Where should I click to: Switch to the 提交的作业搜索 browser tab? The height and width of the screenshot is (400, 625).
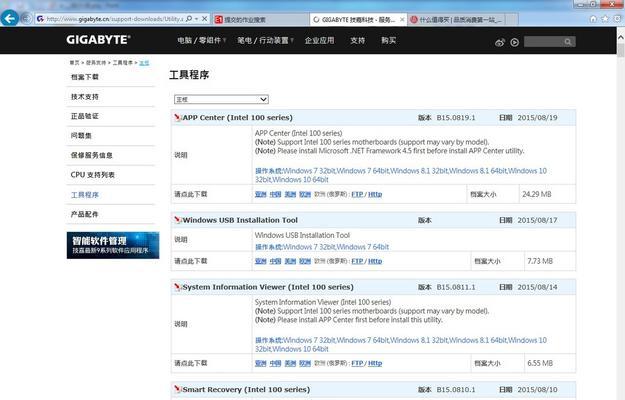[x=261, y=19]
